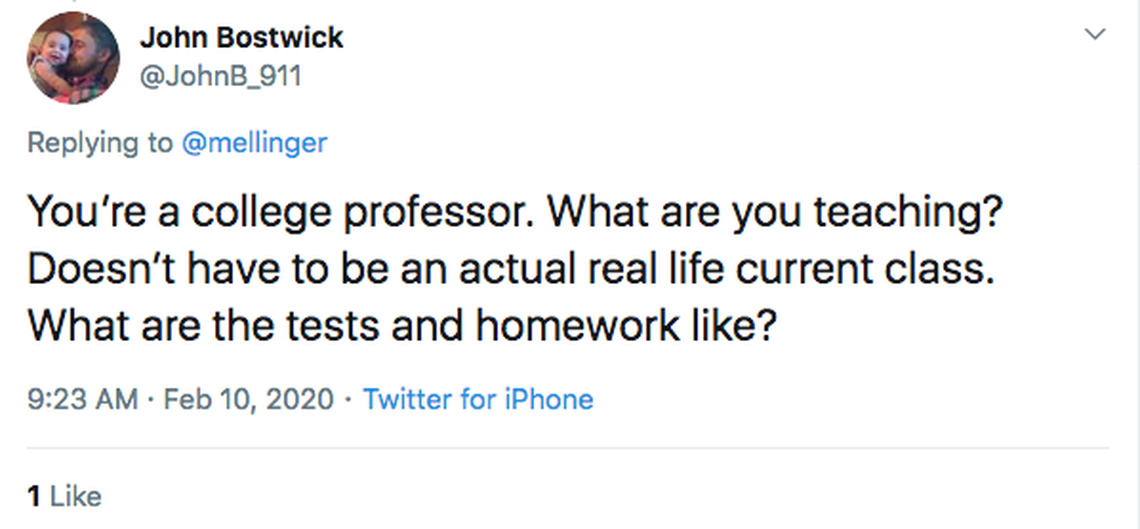
Task: Click the 9:23 AM timestamp
Action: [x=82, y=400]
